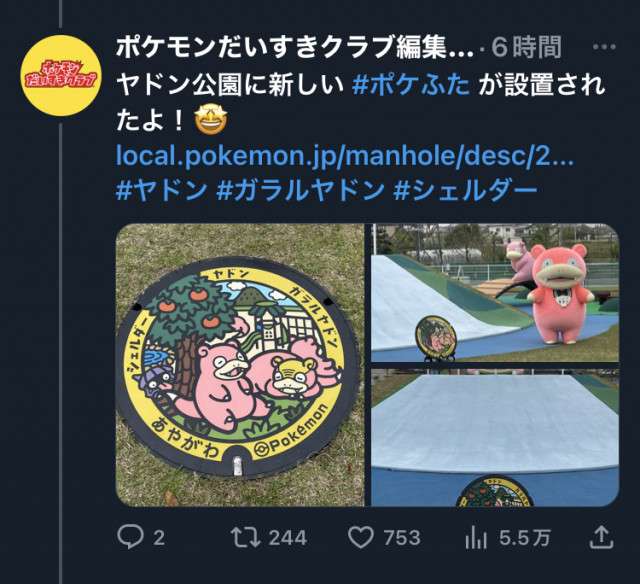Tap the retweet arrows icon
The width and height of the screenshot is (640, 584).
click(245, 537)
